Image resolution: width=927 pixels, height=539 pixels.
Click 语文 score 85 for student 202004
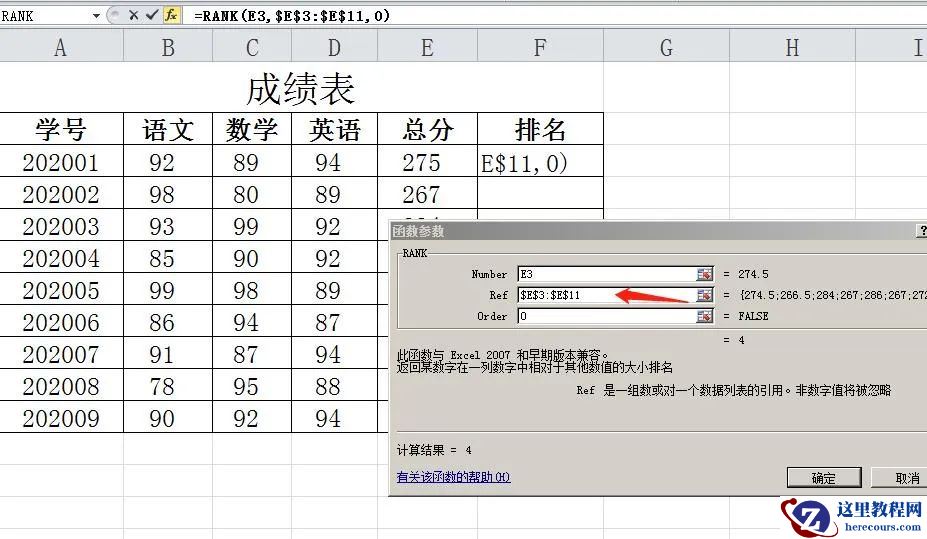tap(168, 257)
